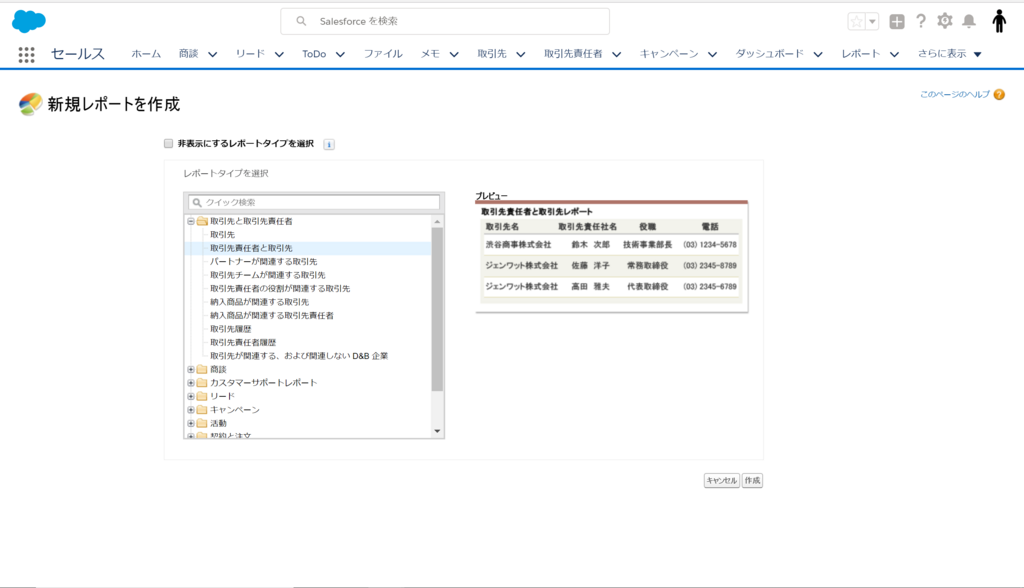This screenshot has height=588, width=1024.
Task: Open the メモ tab dropdown chevron
Action: point(454,54)
